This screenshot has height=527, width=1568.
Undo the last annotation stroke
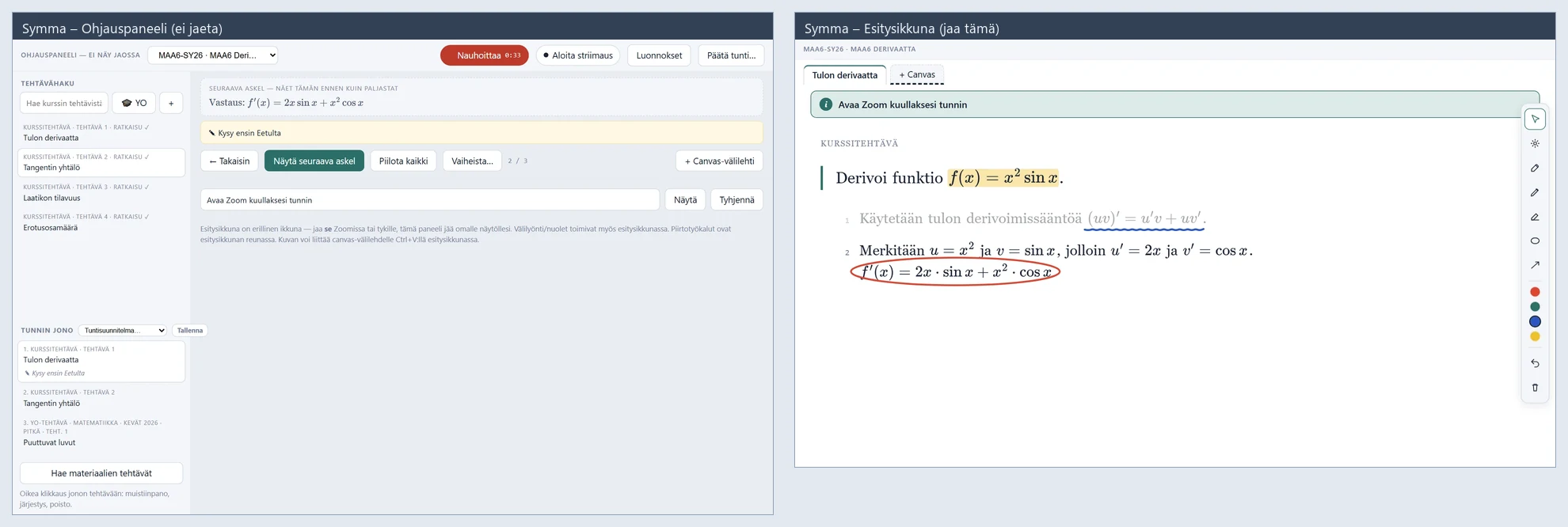click(1535, 363)
